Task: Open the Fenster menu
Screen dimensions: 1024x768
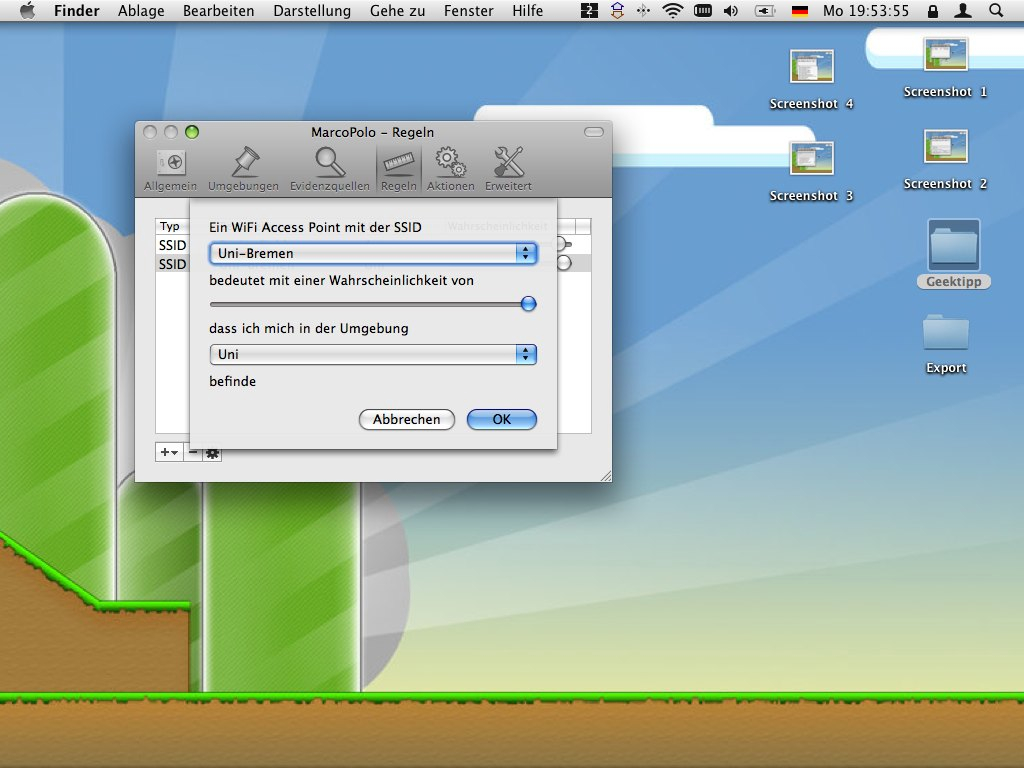Action: (468, 10)
